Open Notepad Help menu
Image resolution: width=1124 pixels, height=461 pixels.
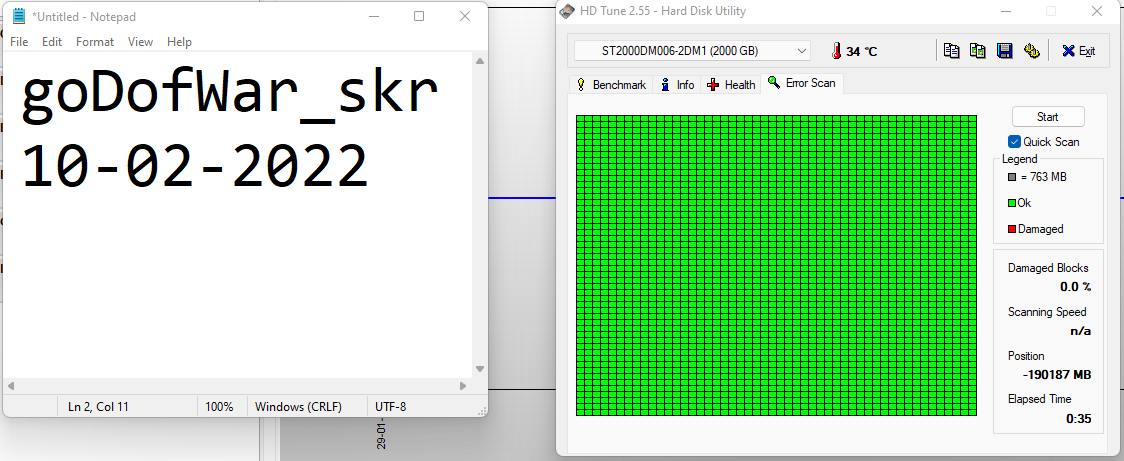(179, 42)
